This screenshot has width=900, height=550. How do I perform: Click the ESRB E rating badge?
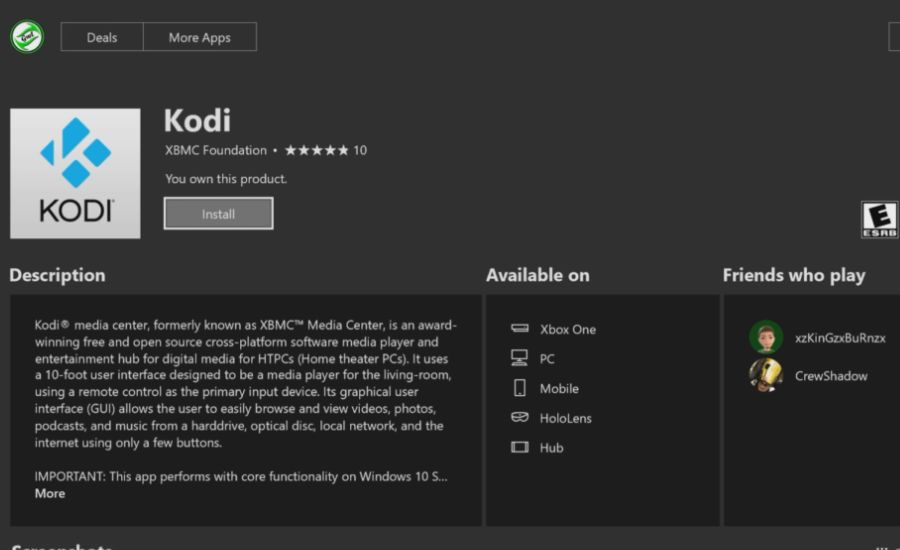point(880,219)
